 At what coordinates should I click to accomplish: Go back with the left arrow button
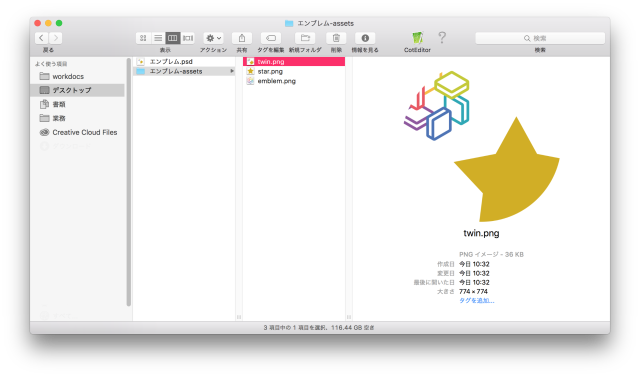(x=41, y=38)
